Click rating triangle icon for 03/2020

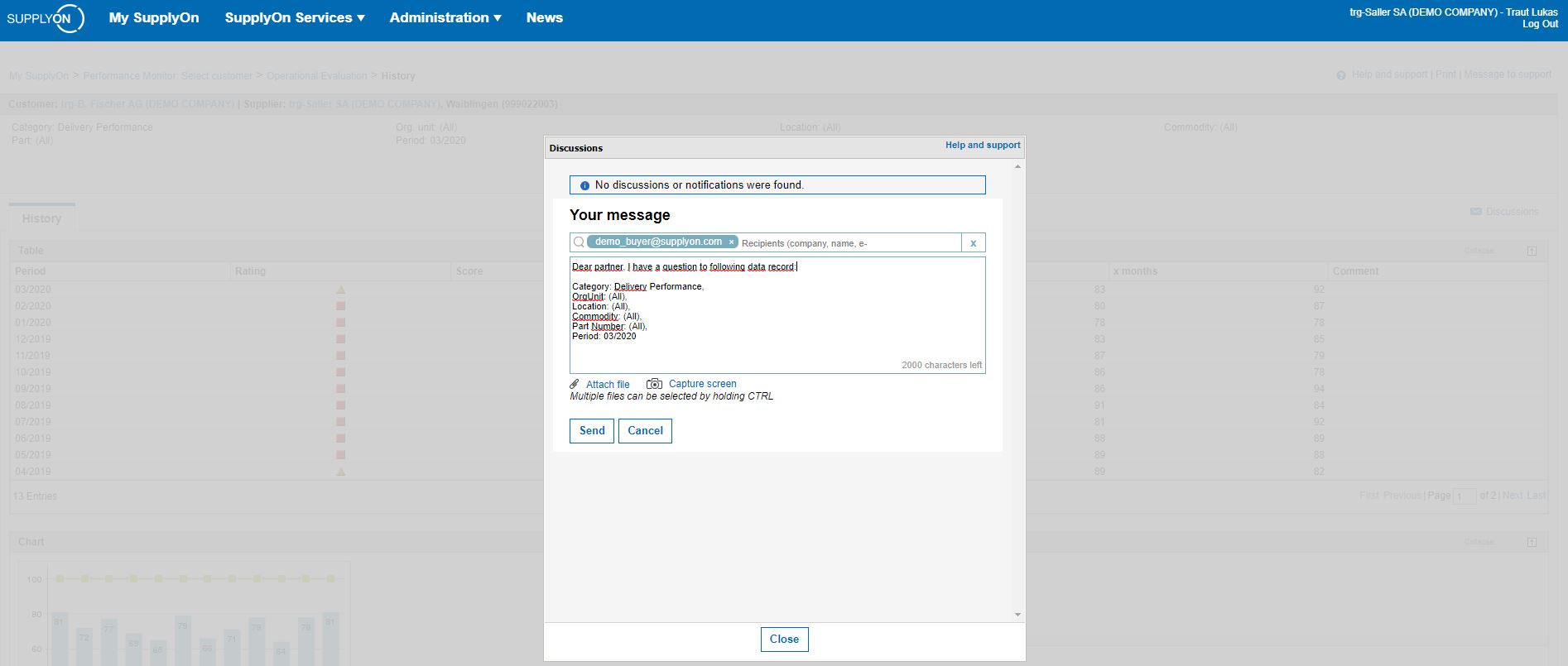(x=340, y=290)
